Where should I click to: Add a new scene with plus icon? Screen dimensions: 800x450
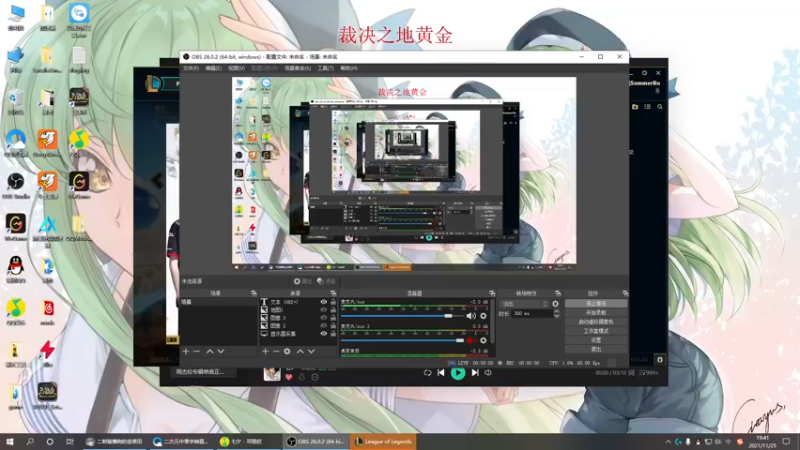(x=186, y=352)
